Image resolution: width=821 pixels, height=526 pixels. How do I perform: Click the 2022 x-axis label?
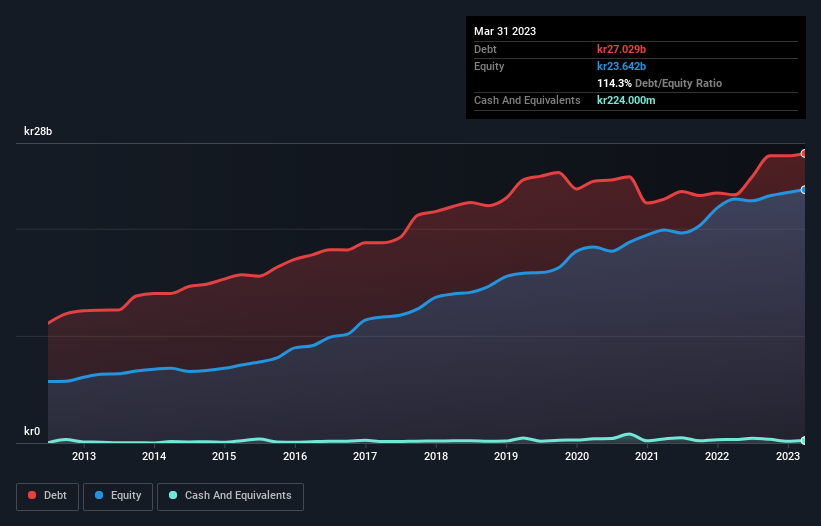717,456
